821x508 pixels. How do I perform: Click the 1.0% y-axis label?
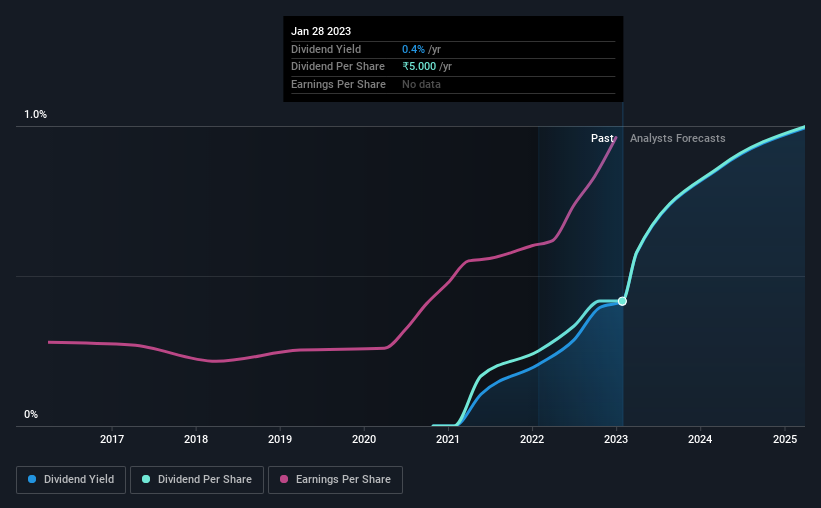(36, 115)
